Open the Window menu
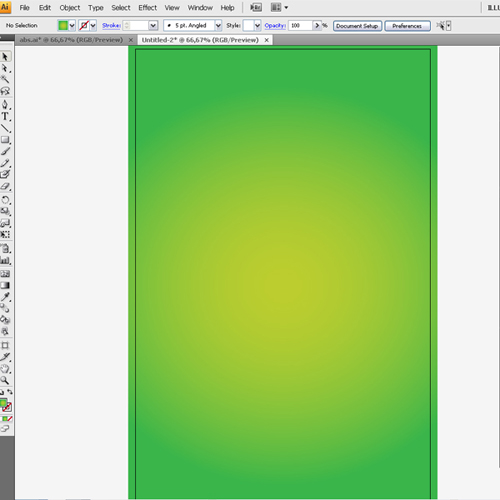 pos(200,8)
